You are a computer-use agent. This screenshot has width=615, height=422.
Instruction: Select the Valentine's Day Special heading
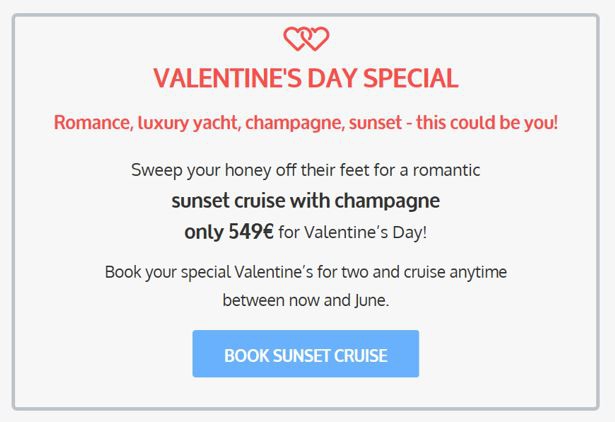pyautogui.click(x=306, y=78)
